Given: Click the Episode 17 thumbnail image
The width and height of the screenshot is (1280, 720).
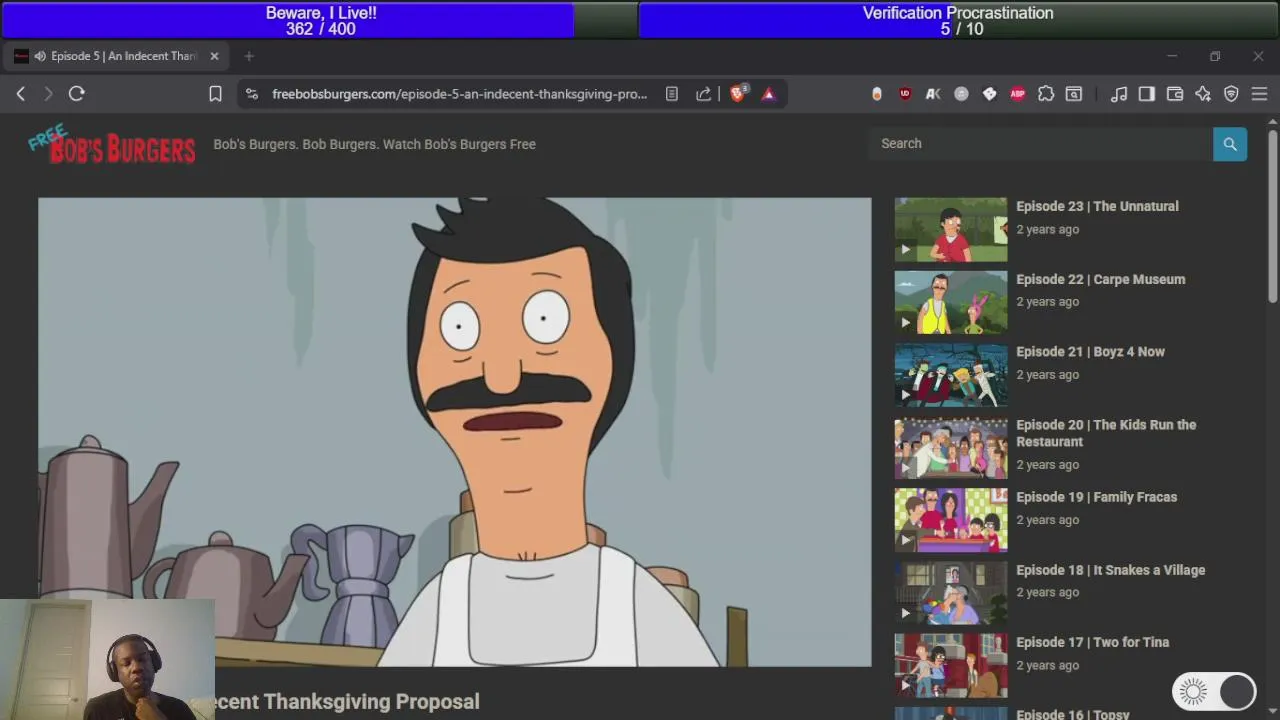Looking at the screenshot, I should [951, 666].
